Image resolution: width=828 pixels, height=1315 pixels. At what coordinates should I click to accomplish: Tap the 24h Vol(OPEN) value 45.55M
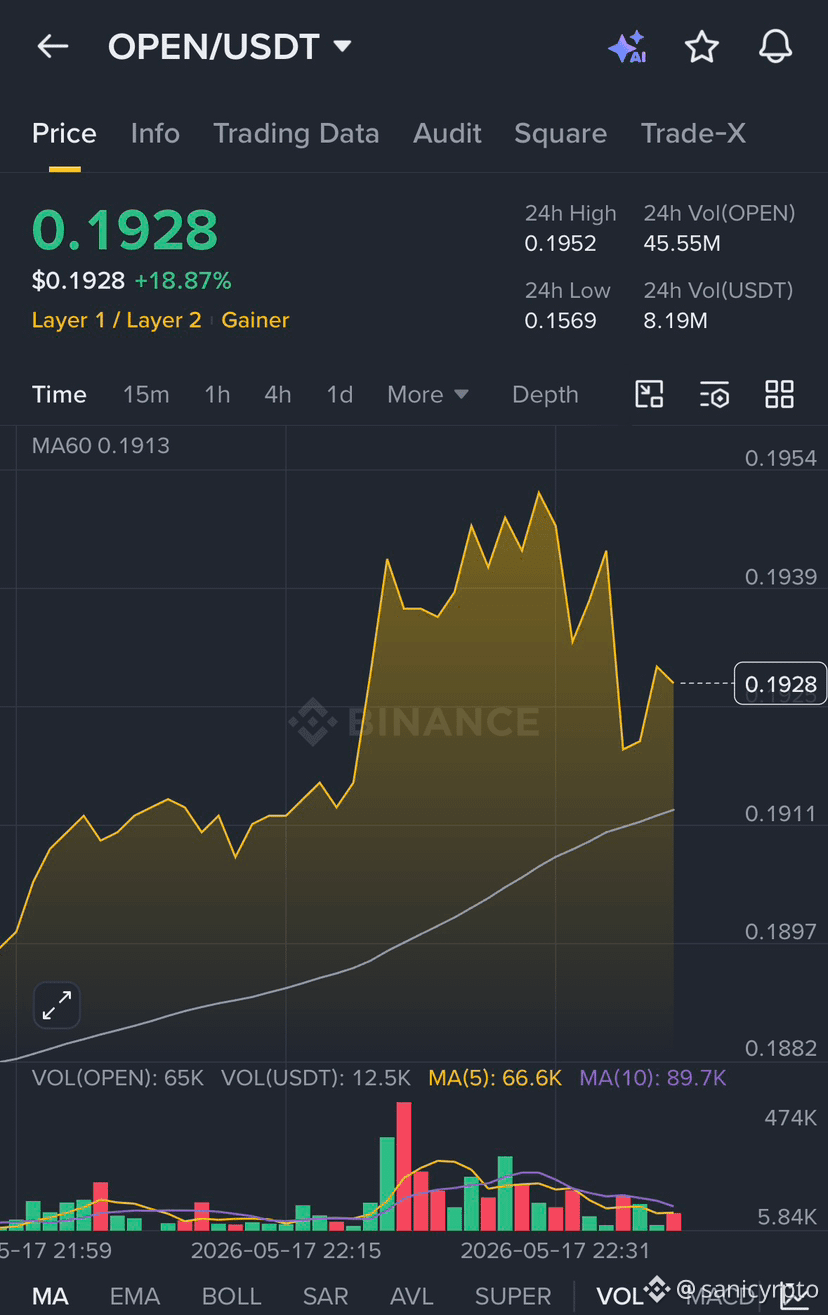coord(682,244)
